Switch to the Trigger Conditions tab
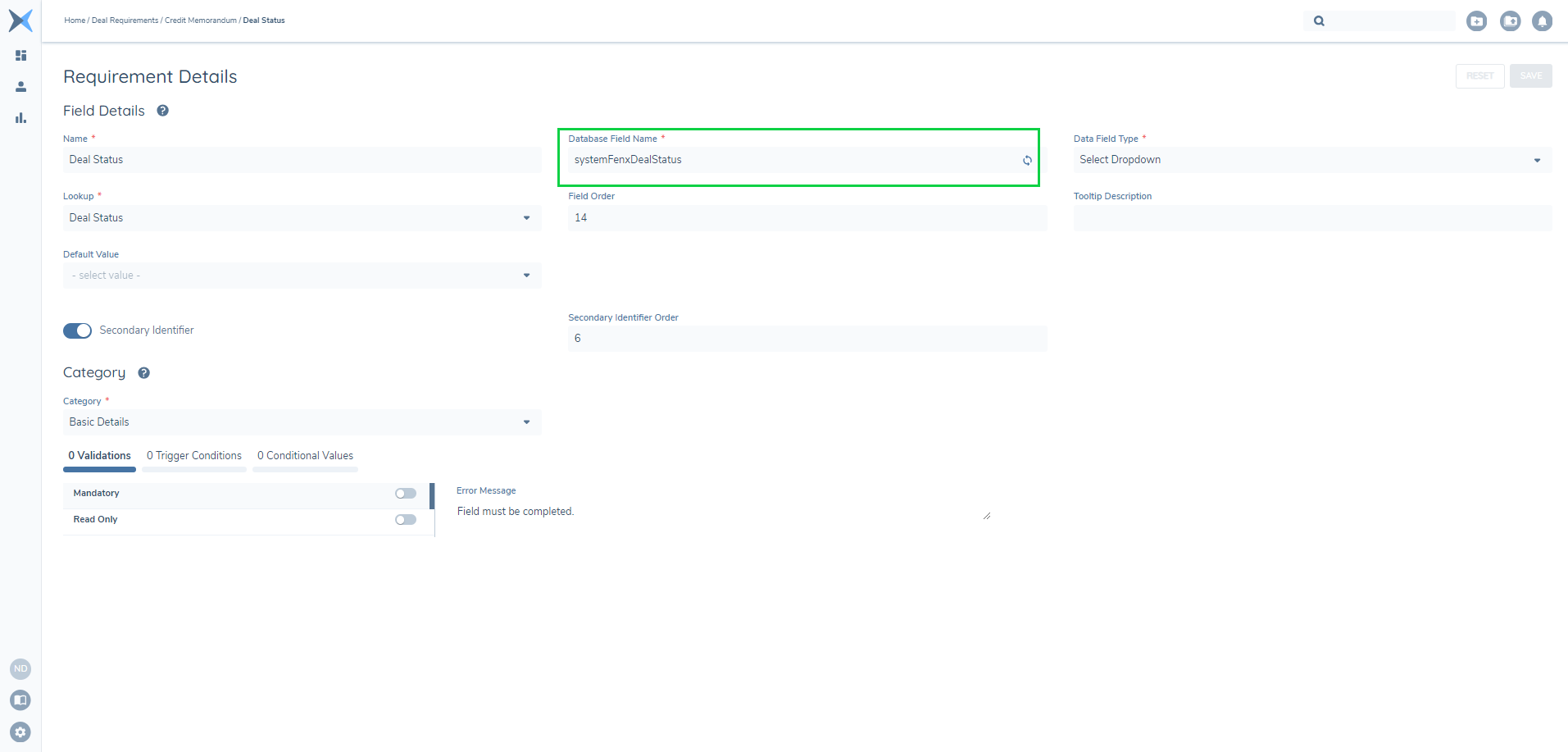This screenshot has height=752, width=1568. [x=194, y=456]
